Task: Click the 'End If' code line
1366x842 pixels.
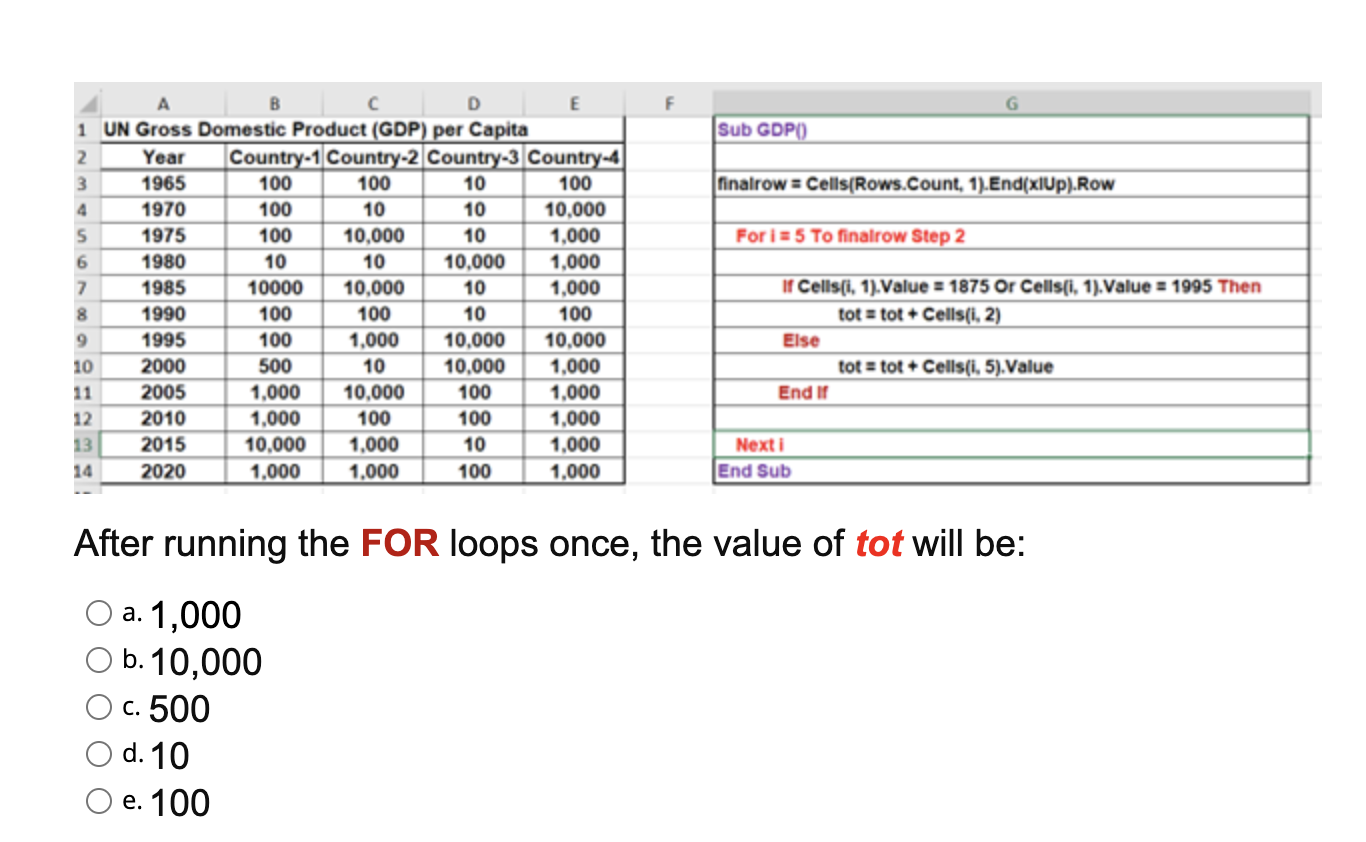Action: (x=1011, y=392)
